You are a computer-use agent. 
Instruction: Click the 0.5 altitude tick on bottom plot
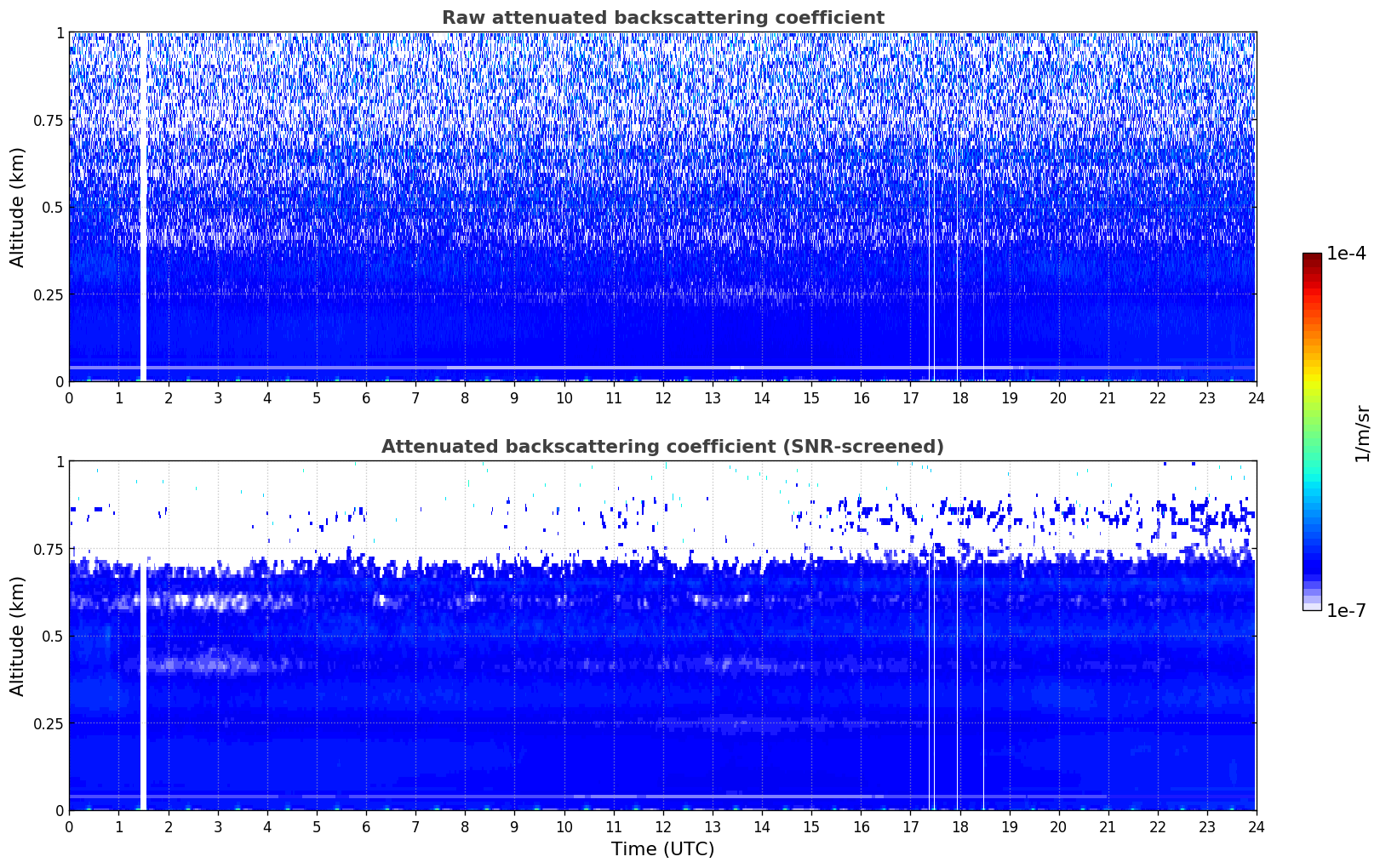pos(53,636)
